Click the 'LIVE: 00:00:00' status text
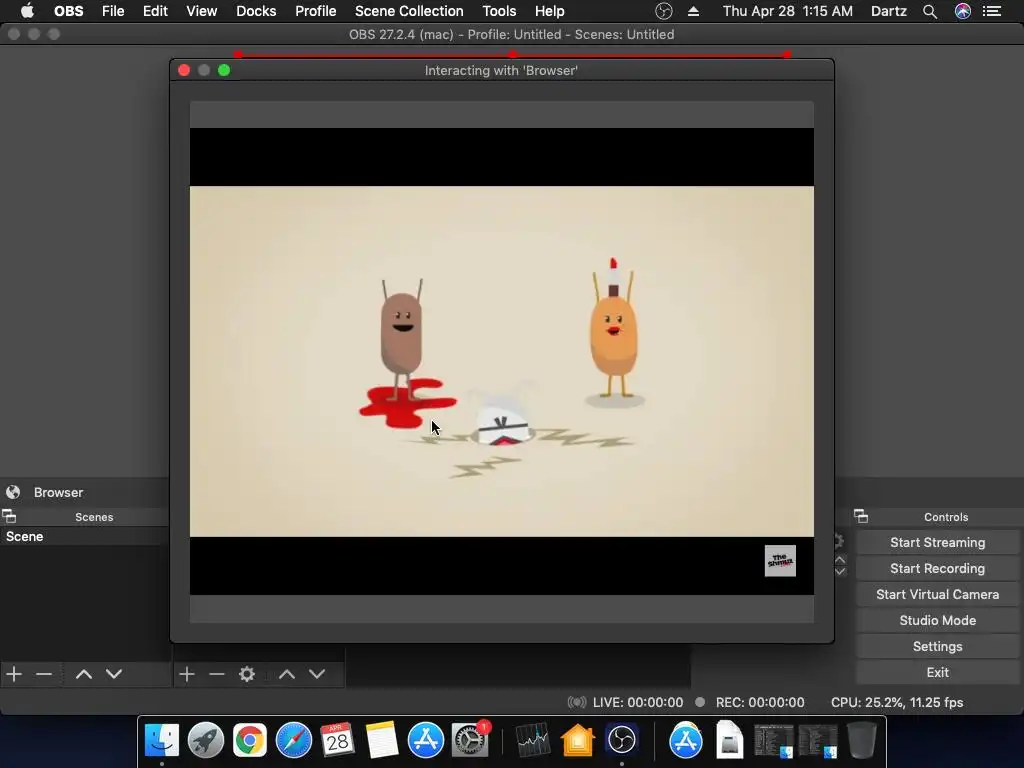Image resolution: width=1024 pixels, height=768 pixels. 637,702
